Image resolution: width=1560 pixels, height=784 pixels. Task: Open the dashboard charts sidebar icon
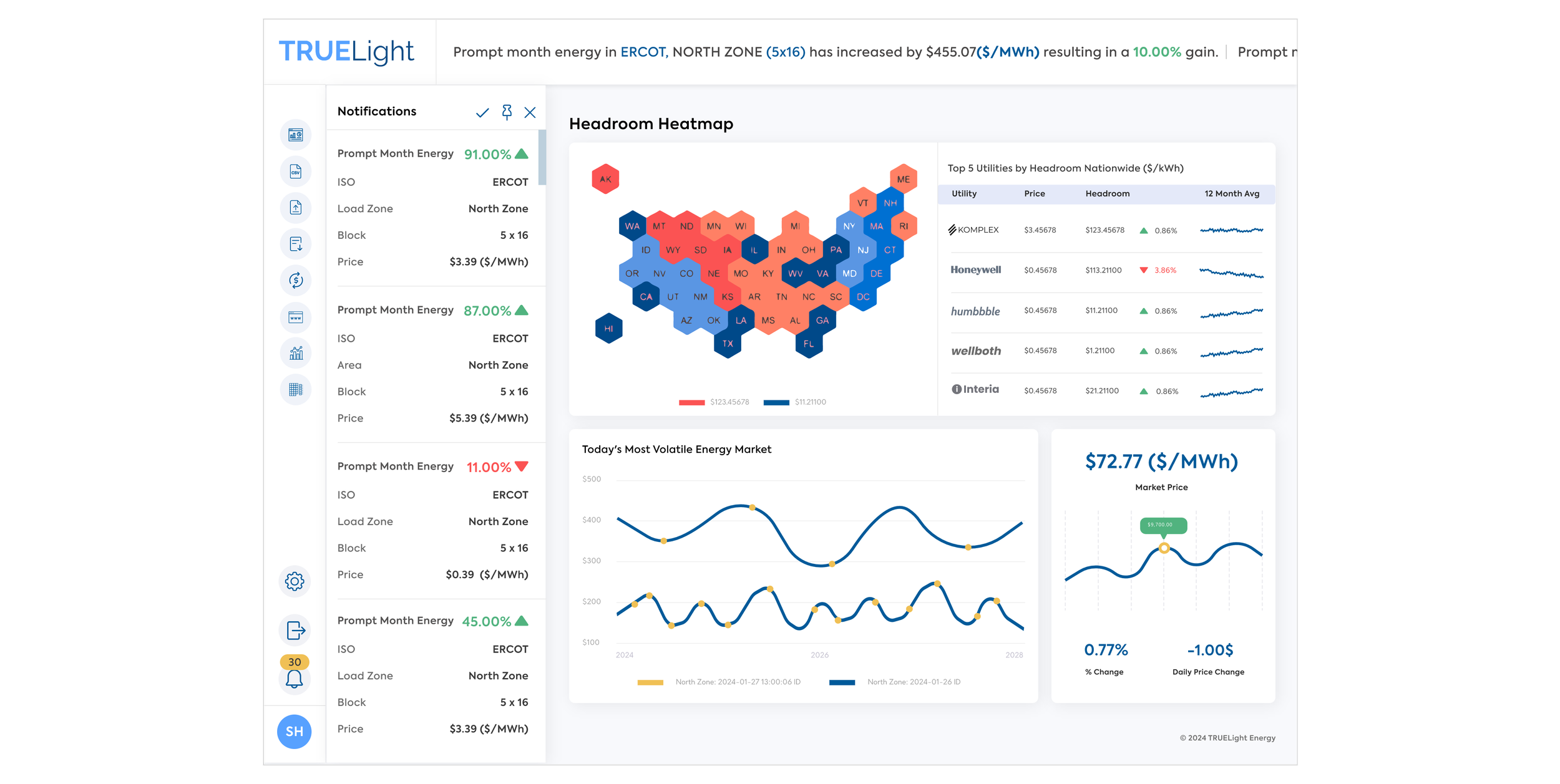tap(296, 135)
